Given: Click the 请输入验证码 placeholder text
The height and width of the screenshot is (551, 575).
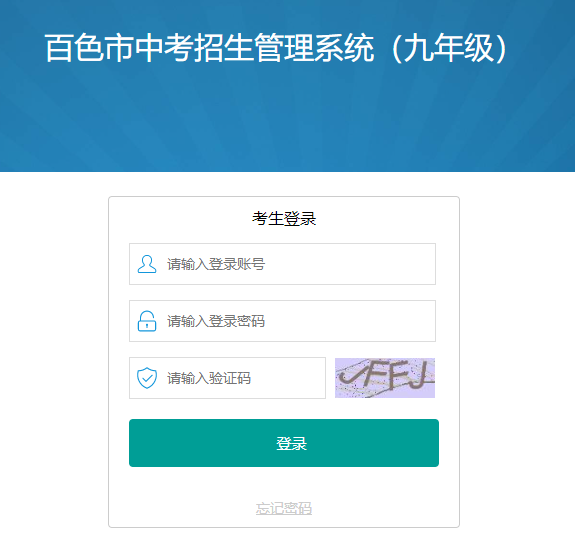Looking at the screenshot, I should 209,378.
